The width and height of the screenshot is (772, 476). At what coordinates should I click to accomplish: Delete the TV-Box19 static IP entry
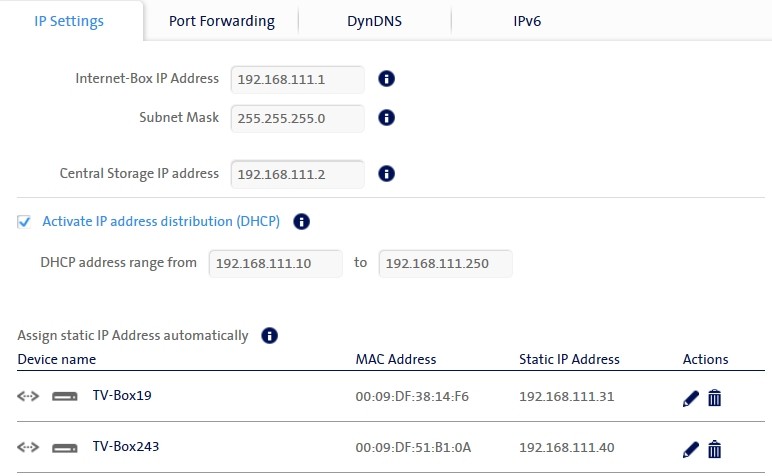pos(715,398)
